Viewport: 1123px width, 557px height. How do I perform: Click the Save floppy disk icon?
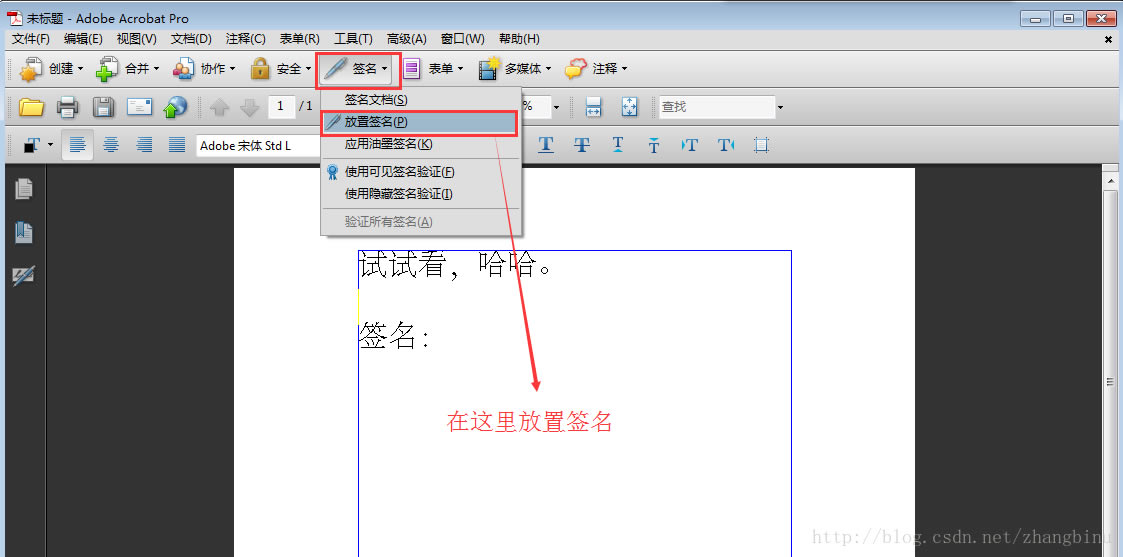pos(104,107)
